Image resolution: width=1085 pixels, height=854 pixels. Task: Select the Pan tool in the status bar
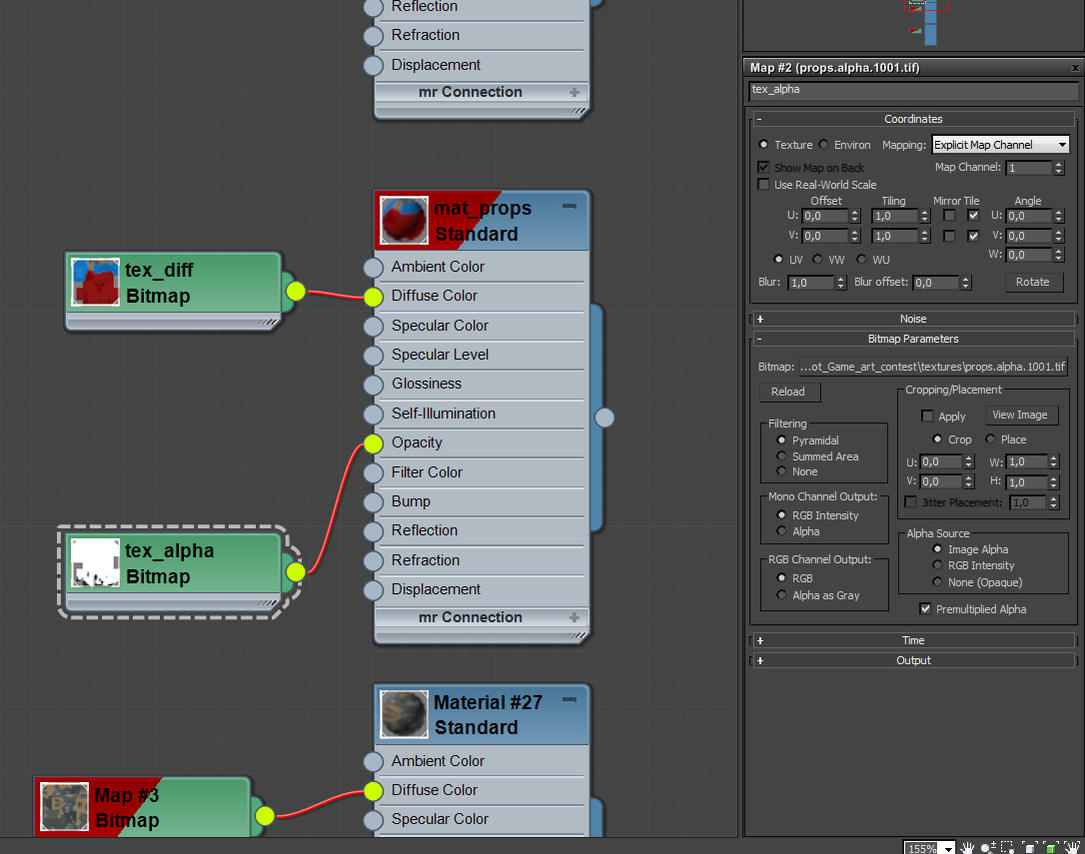[x=966, y=847]
